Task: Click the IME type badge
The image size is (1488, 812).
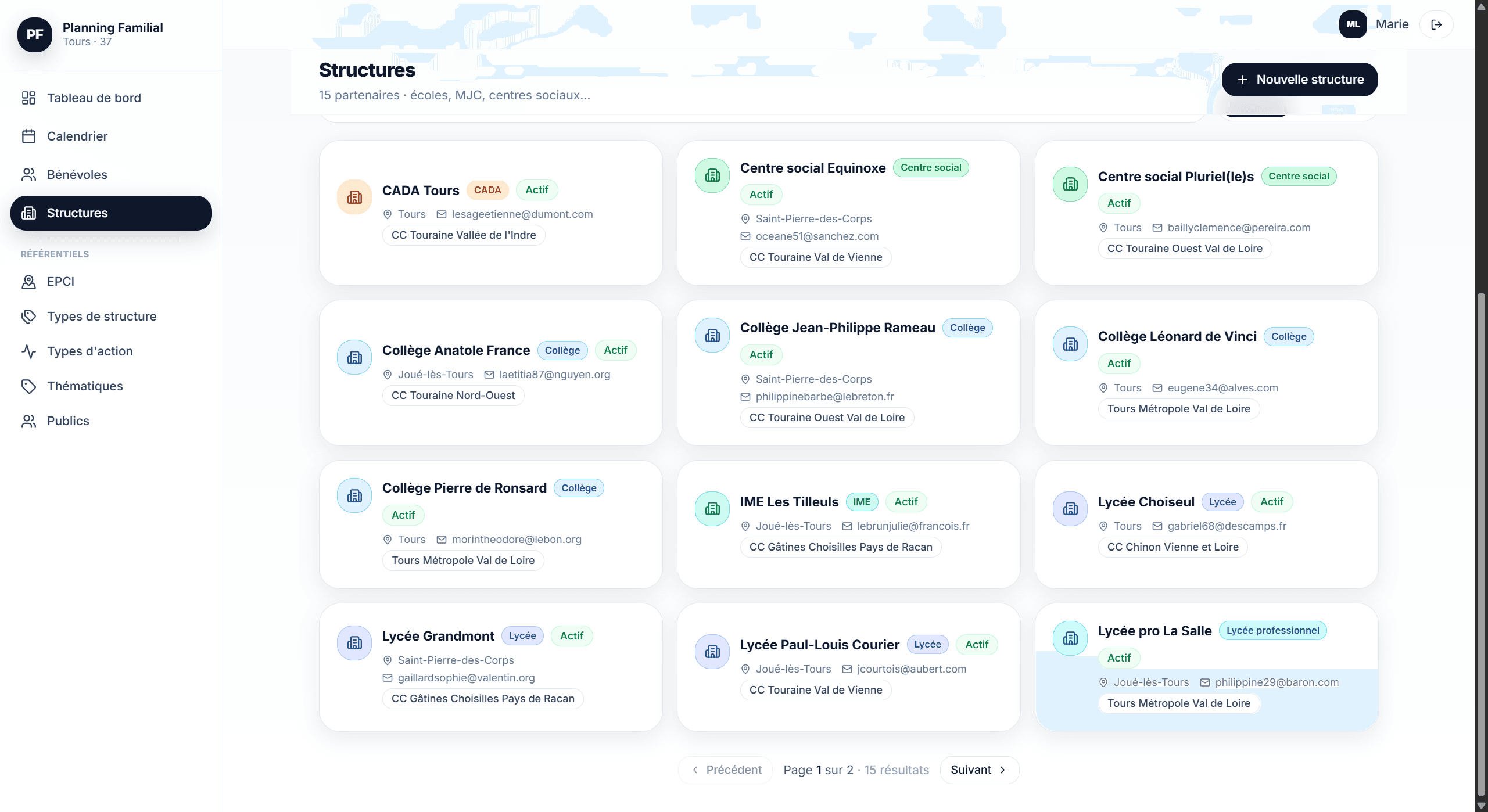Action: pos(862,502)
